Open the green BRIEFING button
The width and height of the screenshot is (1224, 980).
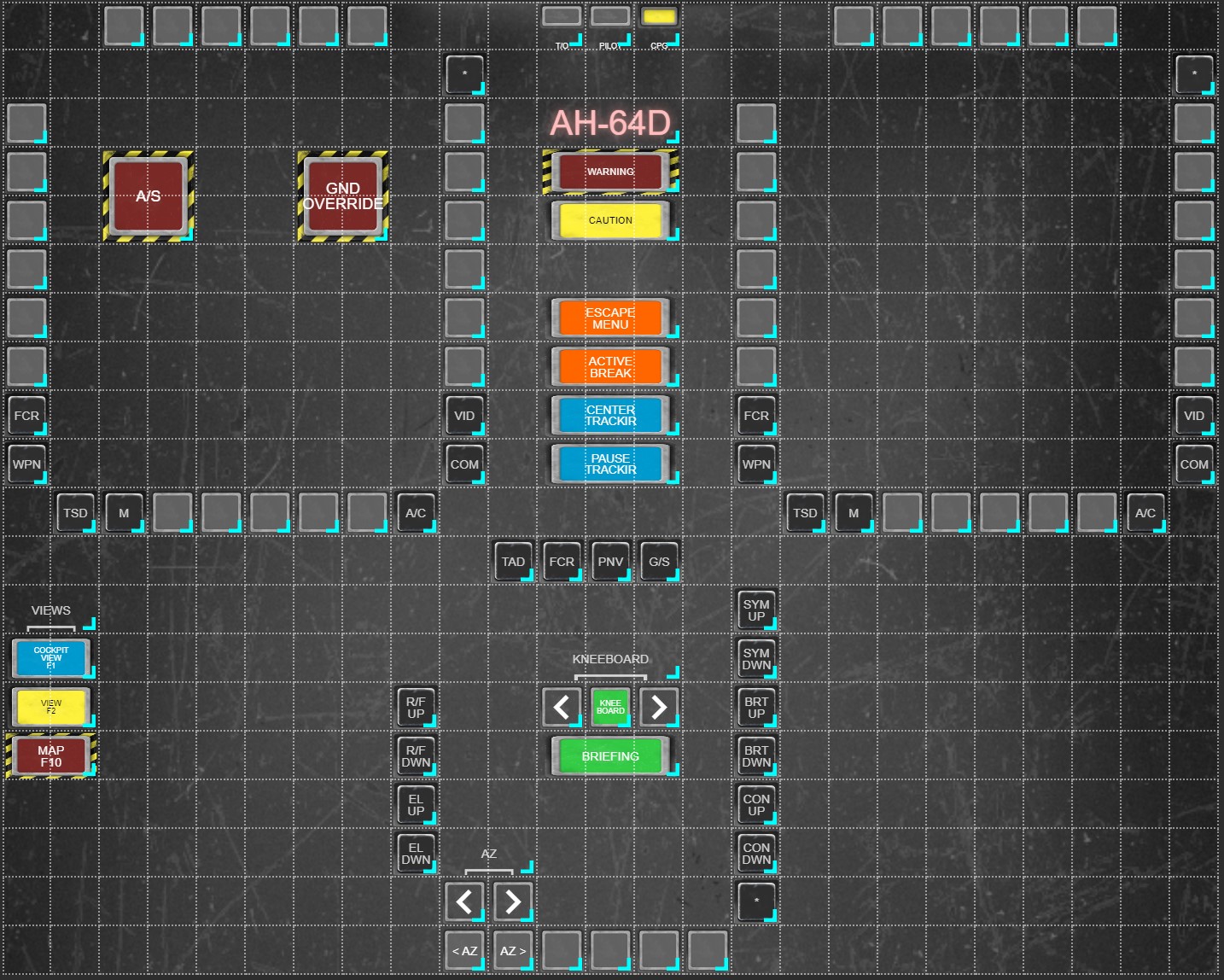point(610,755)
